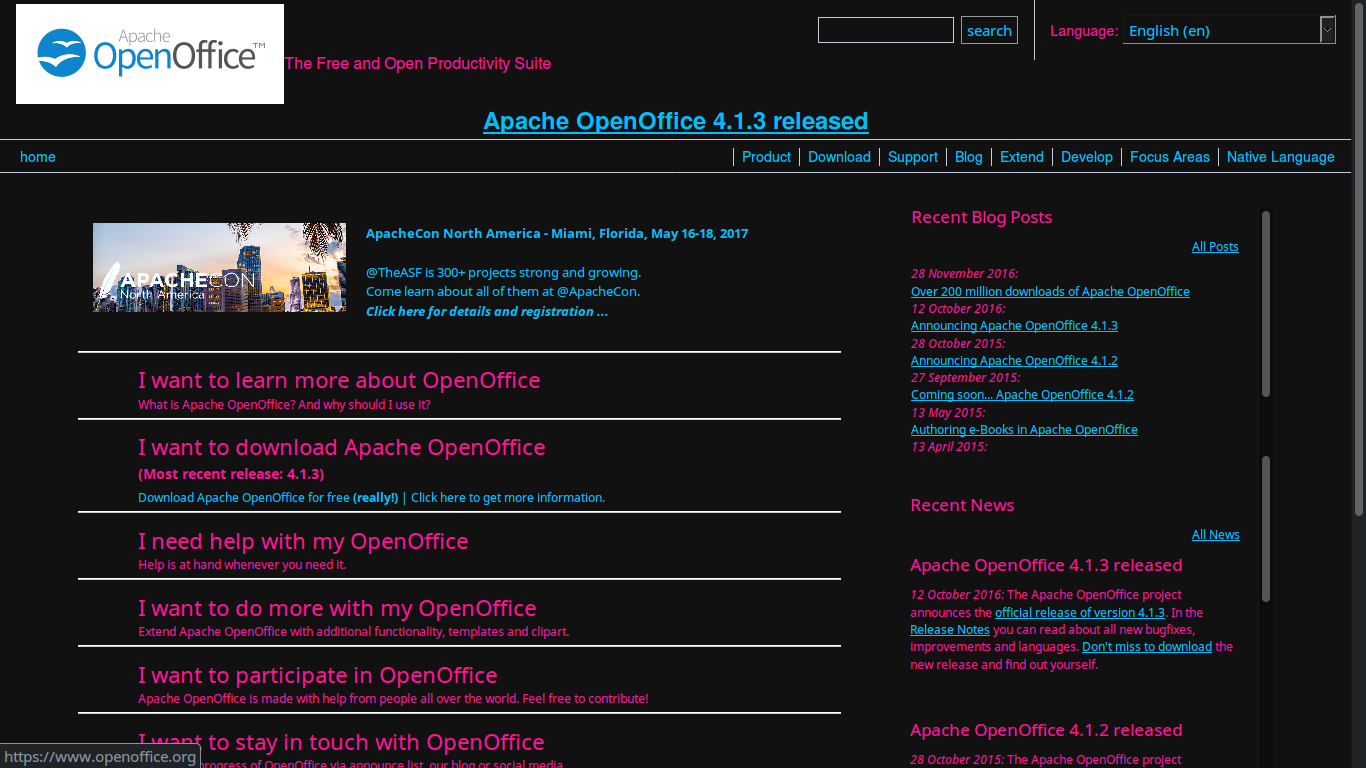Click the Apache OpenOffice 4.1.3 released headline
The image size is (1366, 768).
click(x=676, y=121)
